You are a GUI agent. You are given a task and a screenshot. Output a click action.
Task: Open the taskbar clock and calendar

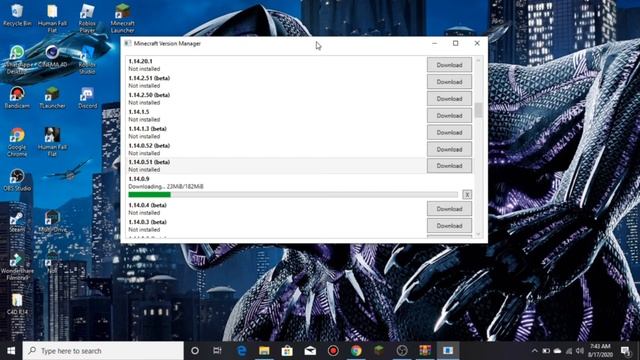pos(600,351)
